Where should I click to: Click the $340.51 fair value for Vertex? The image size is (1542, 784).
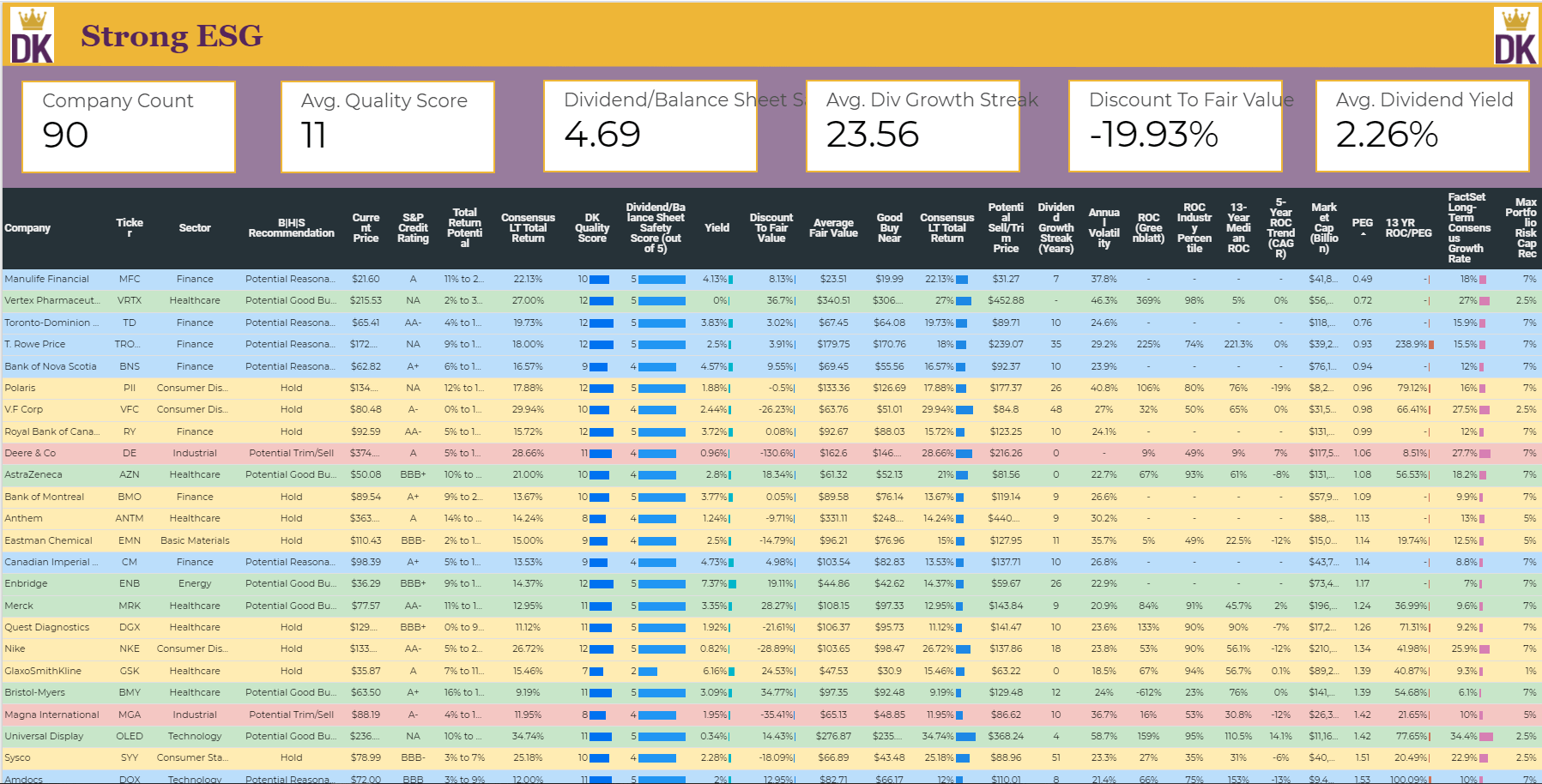coord(833,301)
